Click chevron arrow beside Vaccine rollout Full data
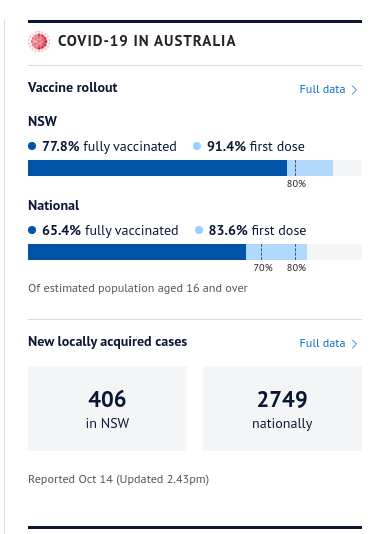This screenshot has height=534, width=386. [354, 90]
